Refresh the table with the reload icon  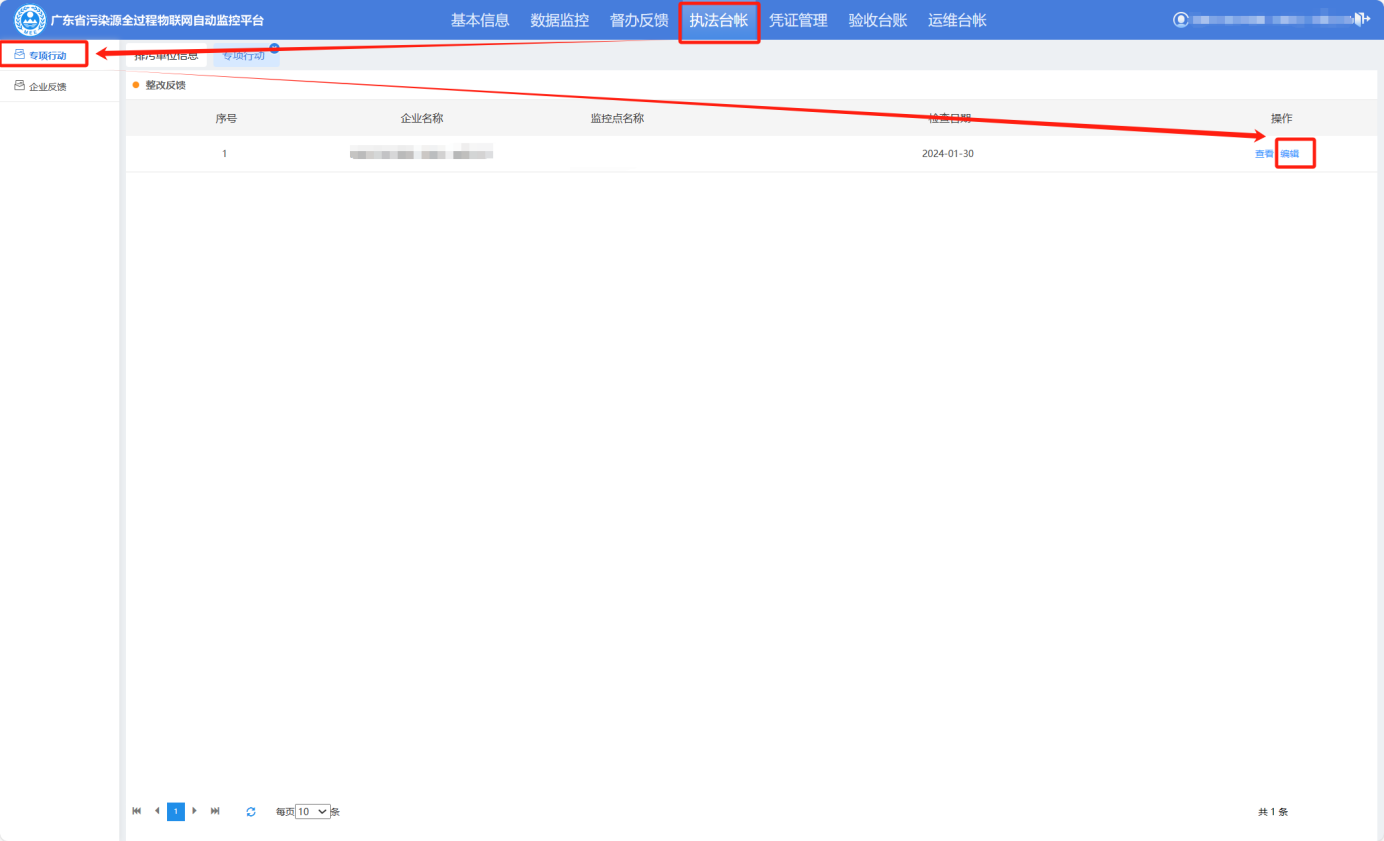(x=251, y=812)
